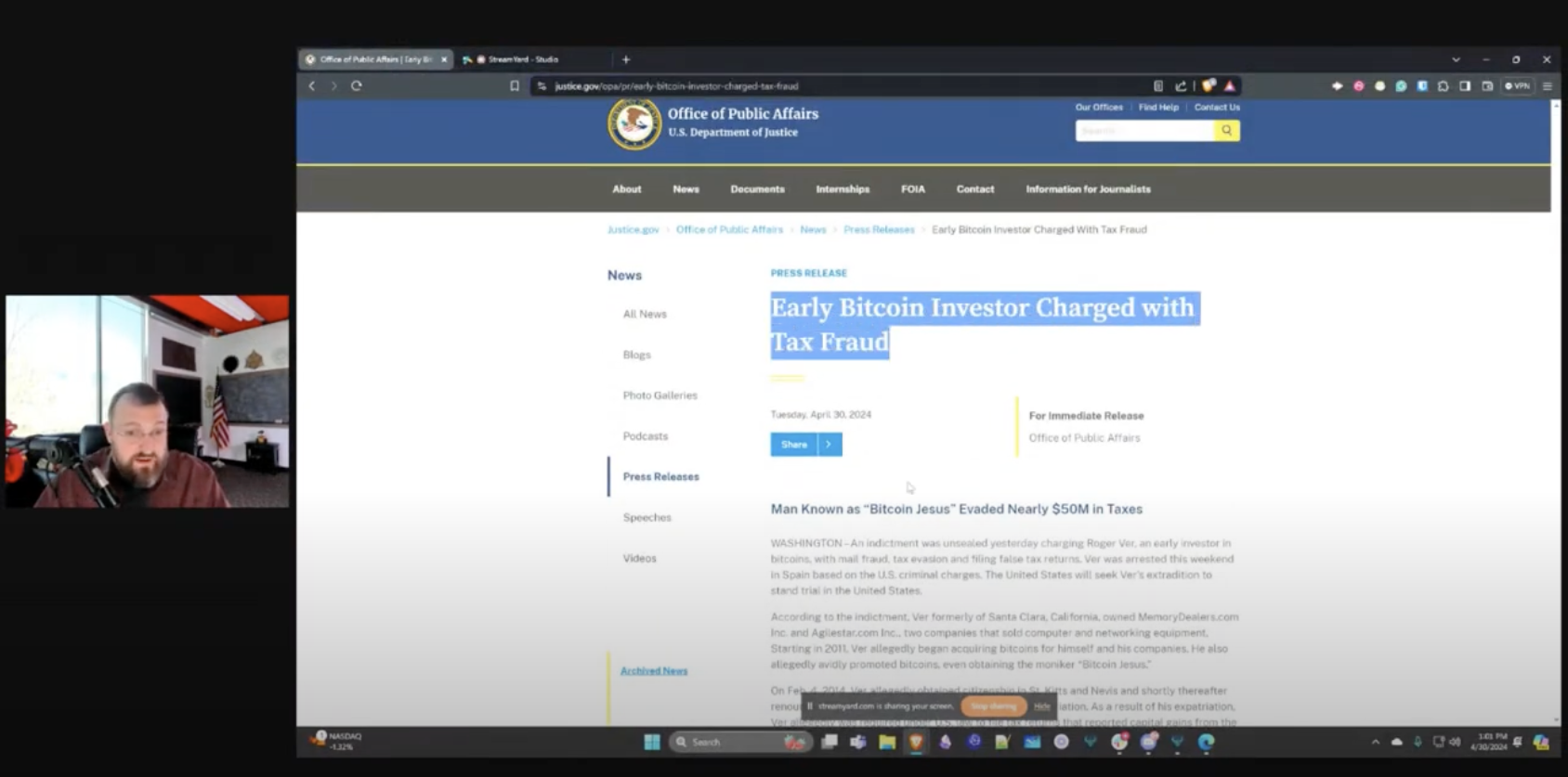Reload the justice.gov page

click(356, 85)
